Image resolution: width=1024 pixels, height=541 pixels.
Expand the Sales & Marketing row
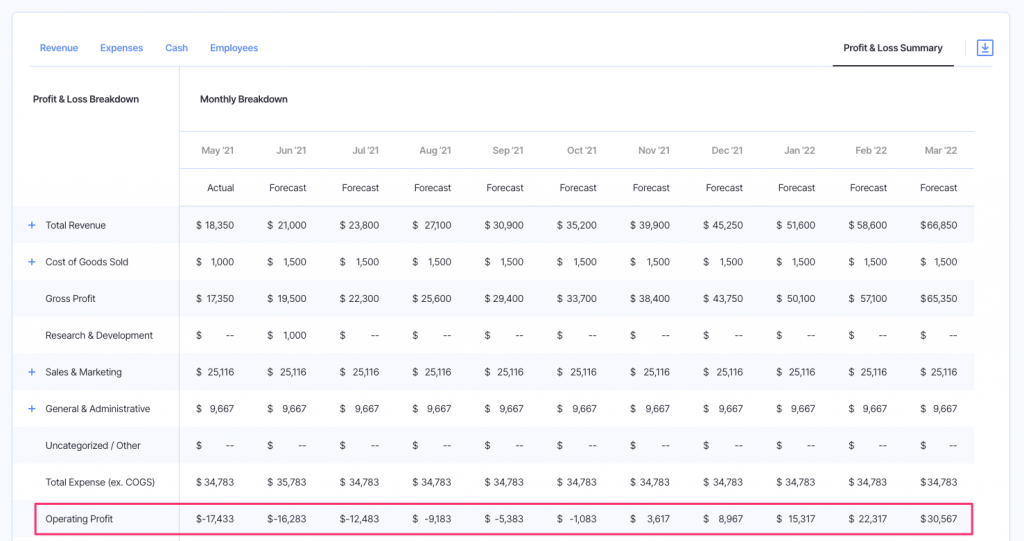pyautogui.click(x=31, y=372)
